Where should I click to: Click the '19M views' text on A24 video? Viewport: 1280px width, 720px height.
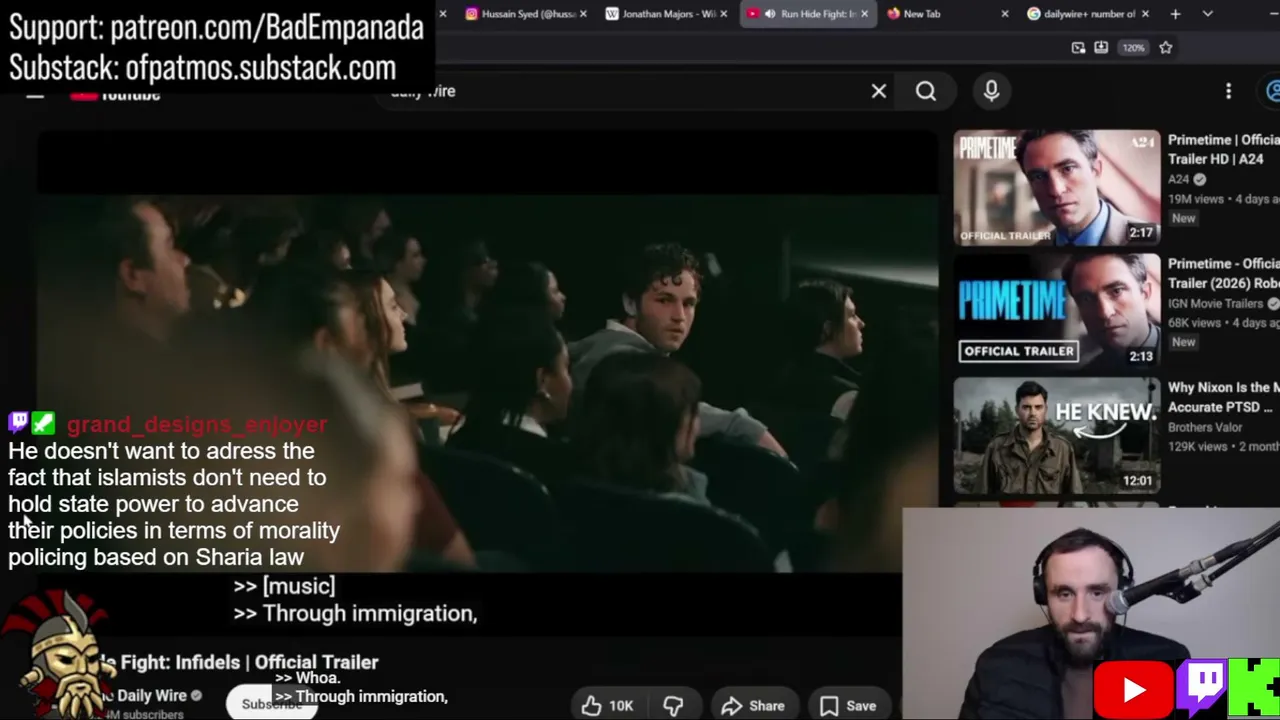click(x=1197, y=199)
